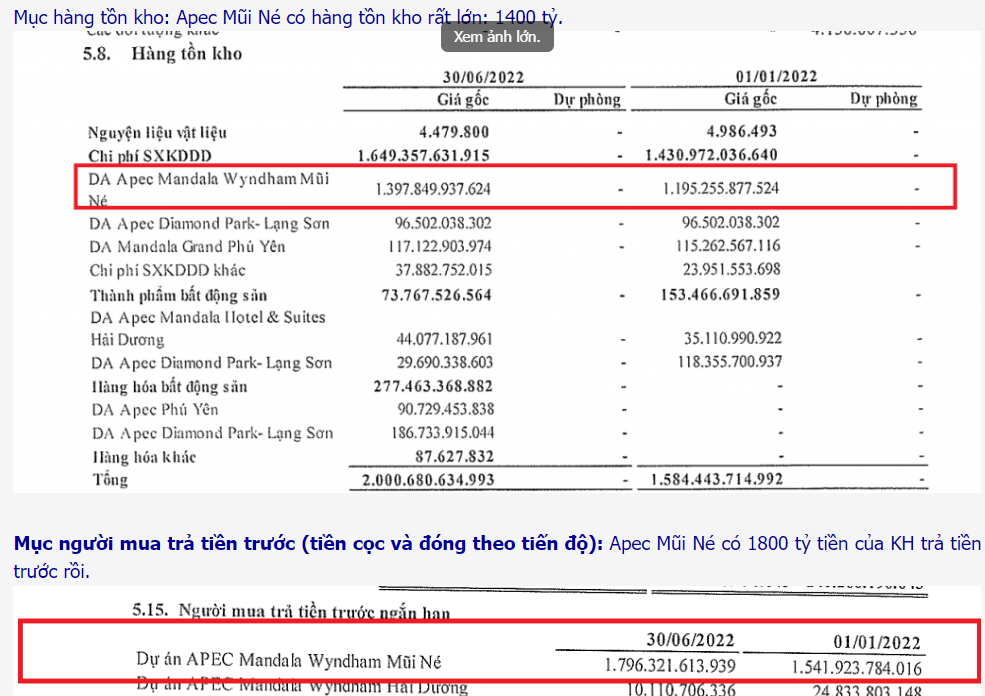This screenshot has height=696, width=985.
Task: Click the value 1.397.849.937.624
Action: 432,188
